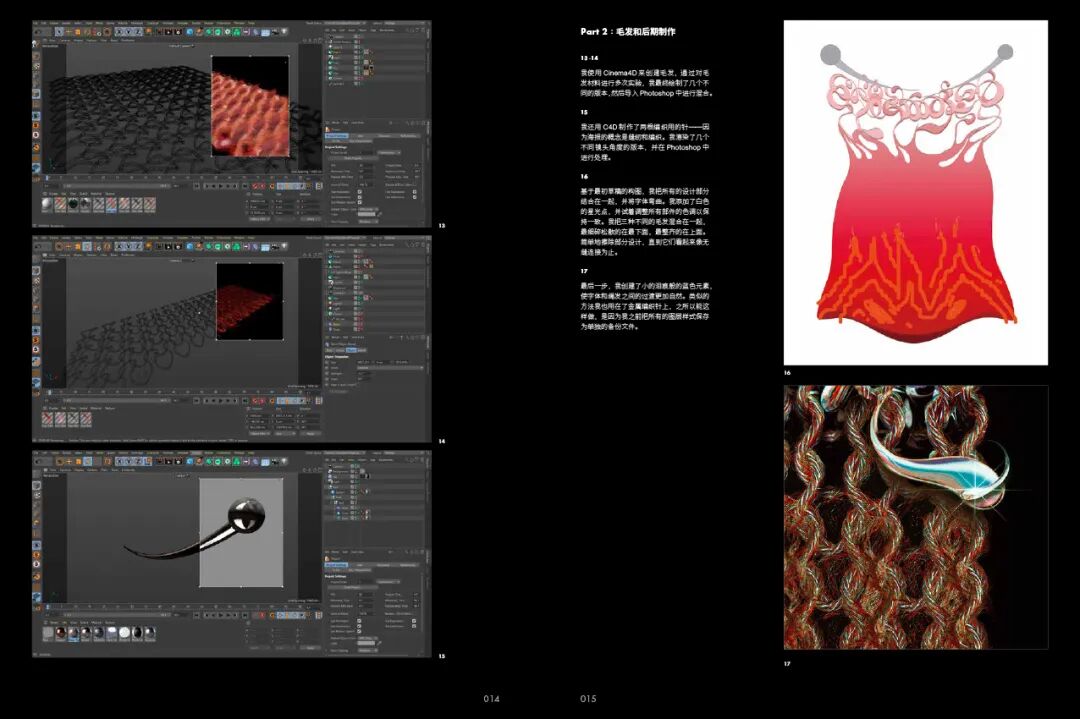Screen dimensions: 1080x719
Task: Click the Light bulb icon in figure 15 toolbar
Action: tap(284, 461)
